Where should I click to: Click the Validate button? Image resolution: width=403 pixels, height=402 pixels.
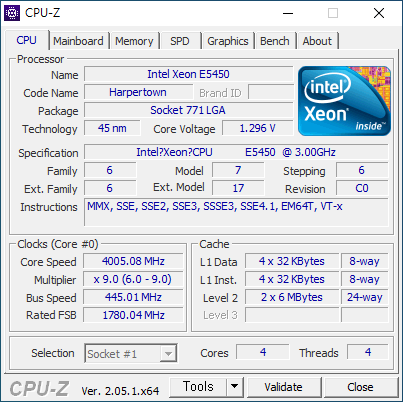tap(284, 387)
